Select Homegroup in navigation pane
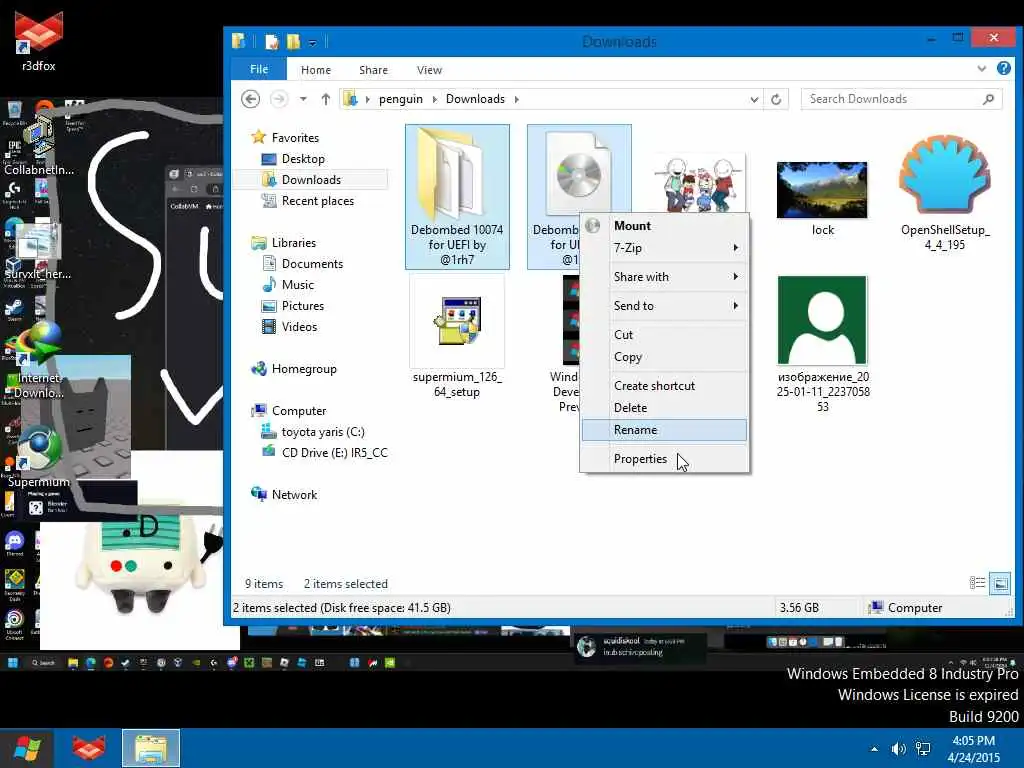 (x=294, y=369)
